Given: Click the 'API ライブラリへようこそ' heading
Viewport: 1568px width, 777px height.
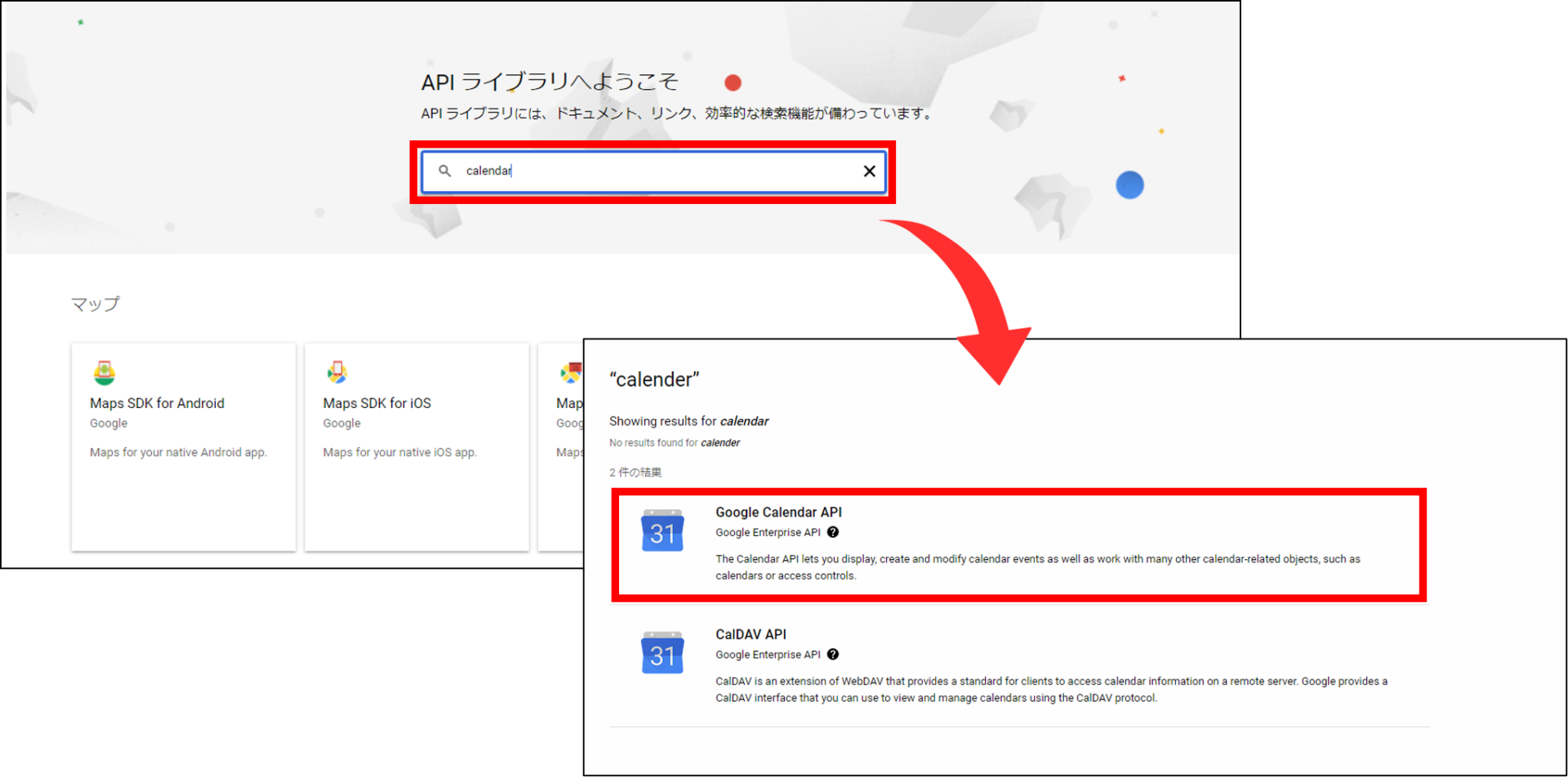Looking at the screenshot, I should (550, 82).
